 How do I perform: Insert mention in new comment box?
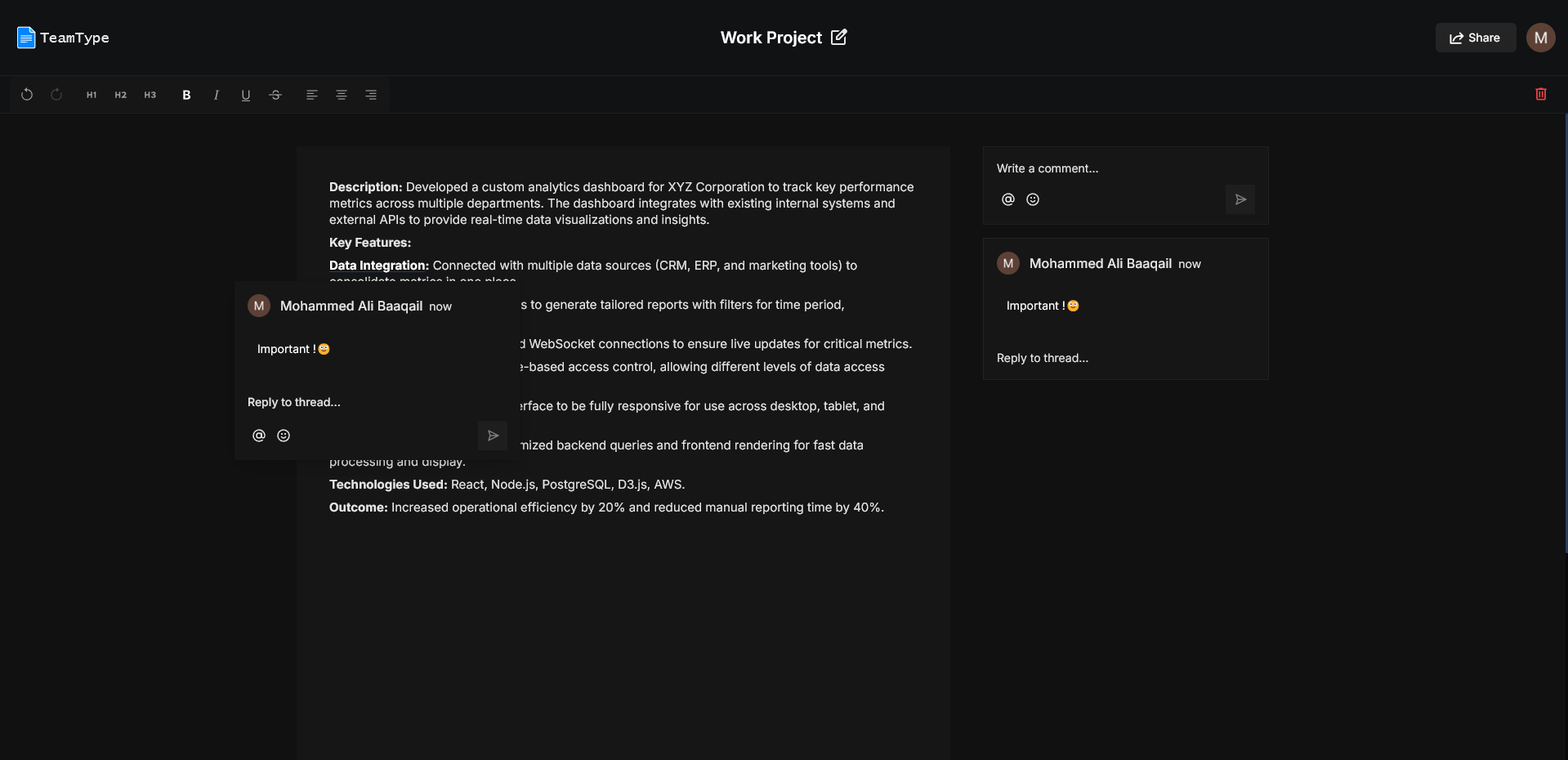[1008, 199]
